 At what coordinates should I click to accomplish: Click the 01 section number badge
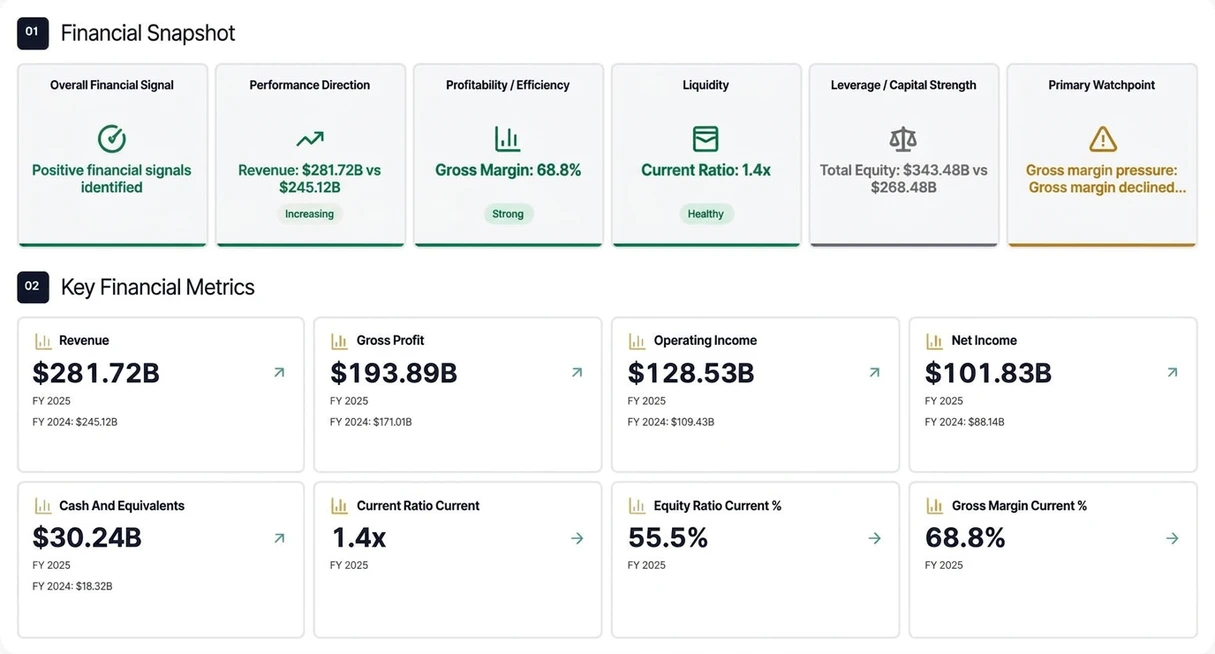(33, 33)
